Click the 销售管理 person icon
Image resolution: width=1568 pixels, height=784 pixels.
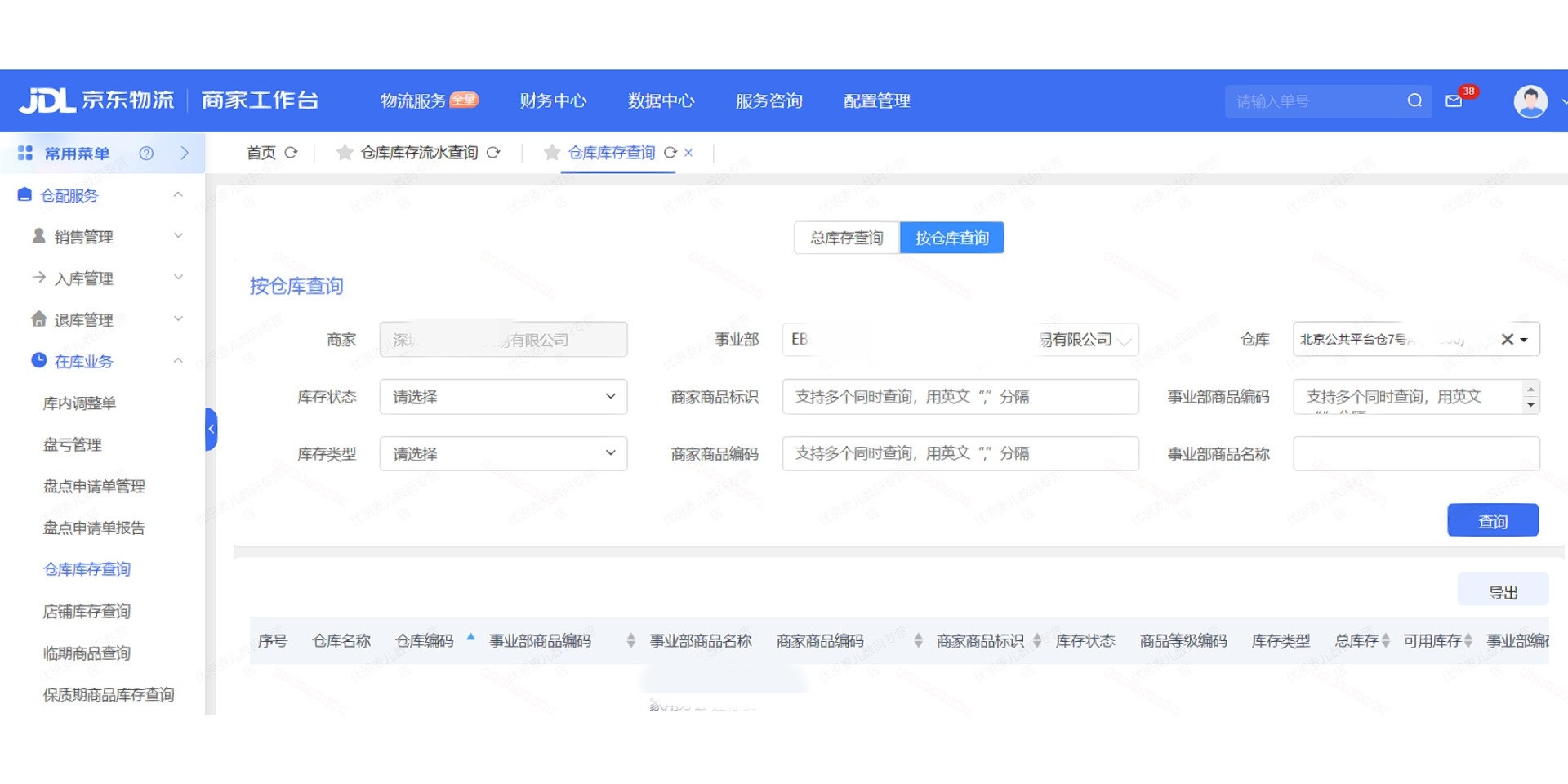[38, 236]
